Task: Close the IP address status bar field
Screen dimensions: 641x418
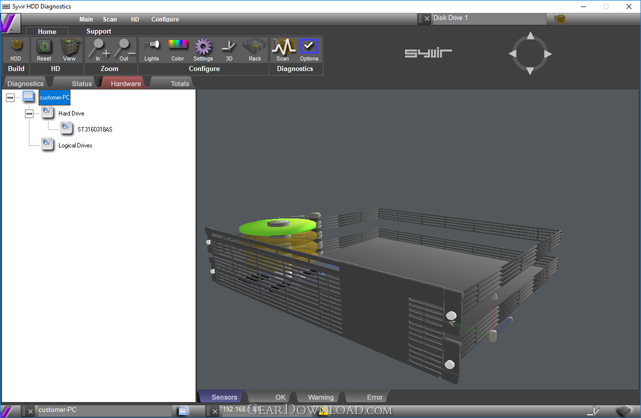Action: click(x=215, y=411)
